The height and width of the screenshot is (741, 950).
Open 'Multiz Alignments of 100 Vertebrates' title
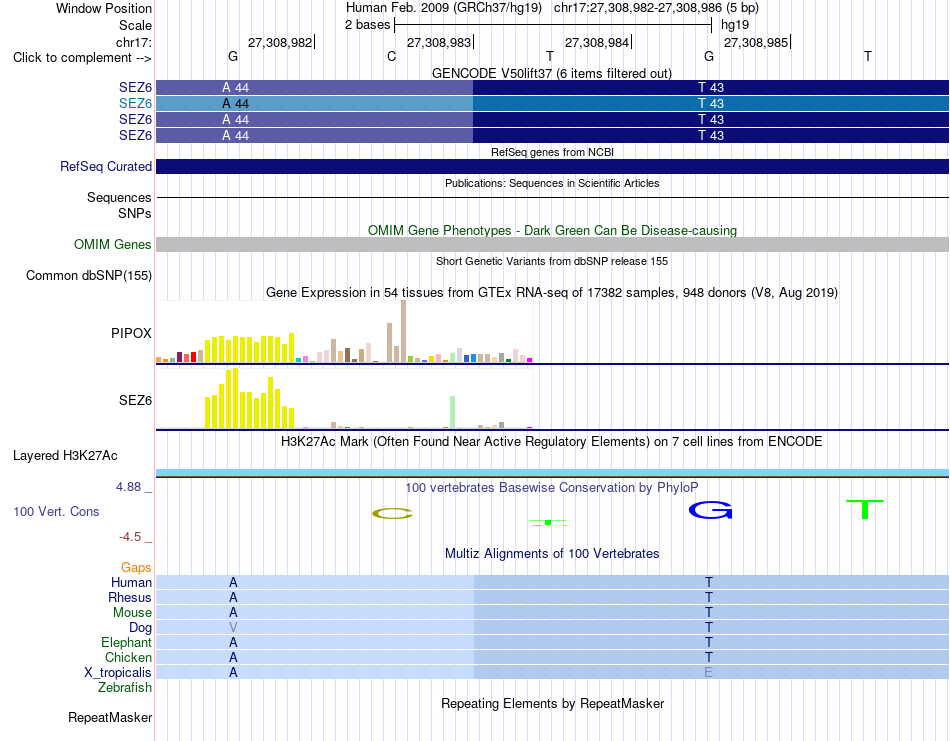pyautogui.click(x=552, y=553)
